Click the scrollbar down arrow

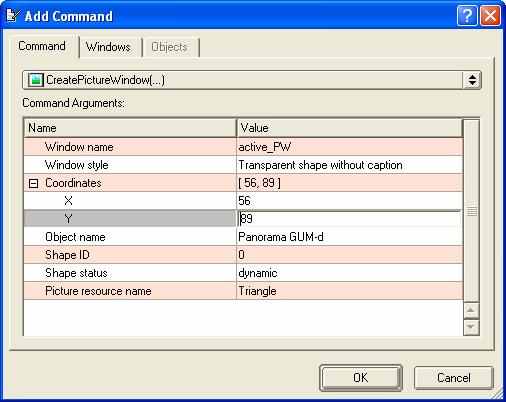click(471, 327)
